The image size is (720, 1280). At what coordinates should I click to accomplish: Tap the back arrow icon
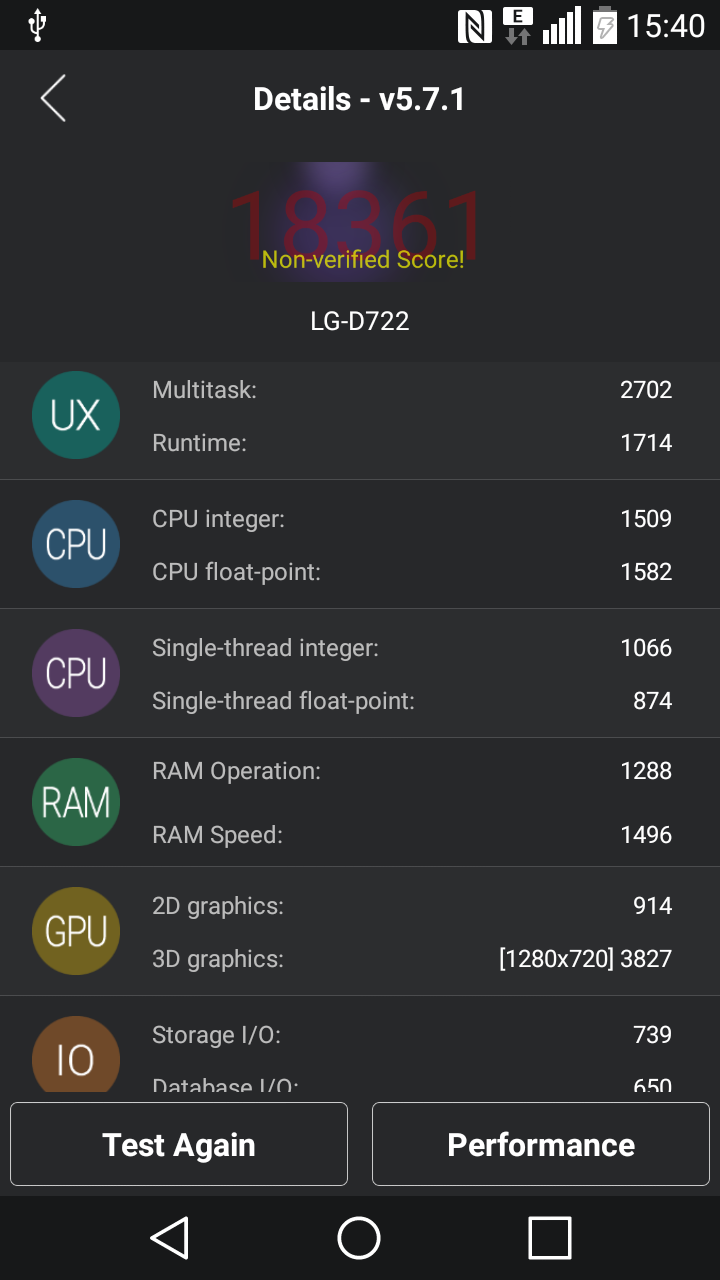pos(53,99)
